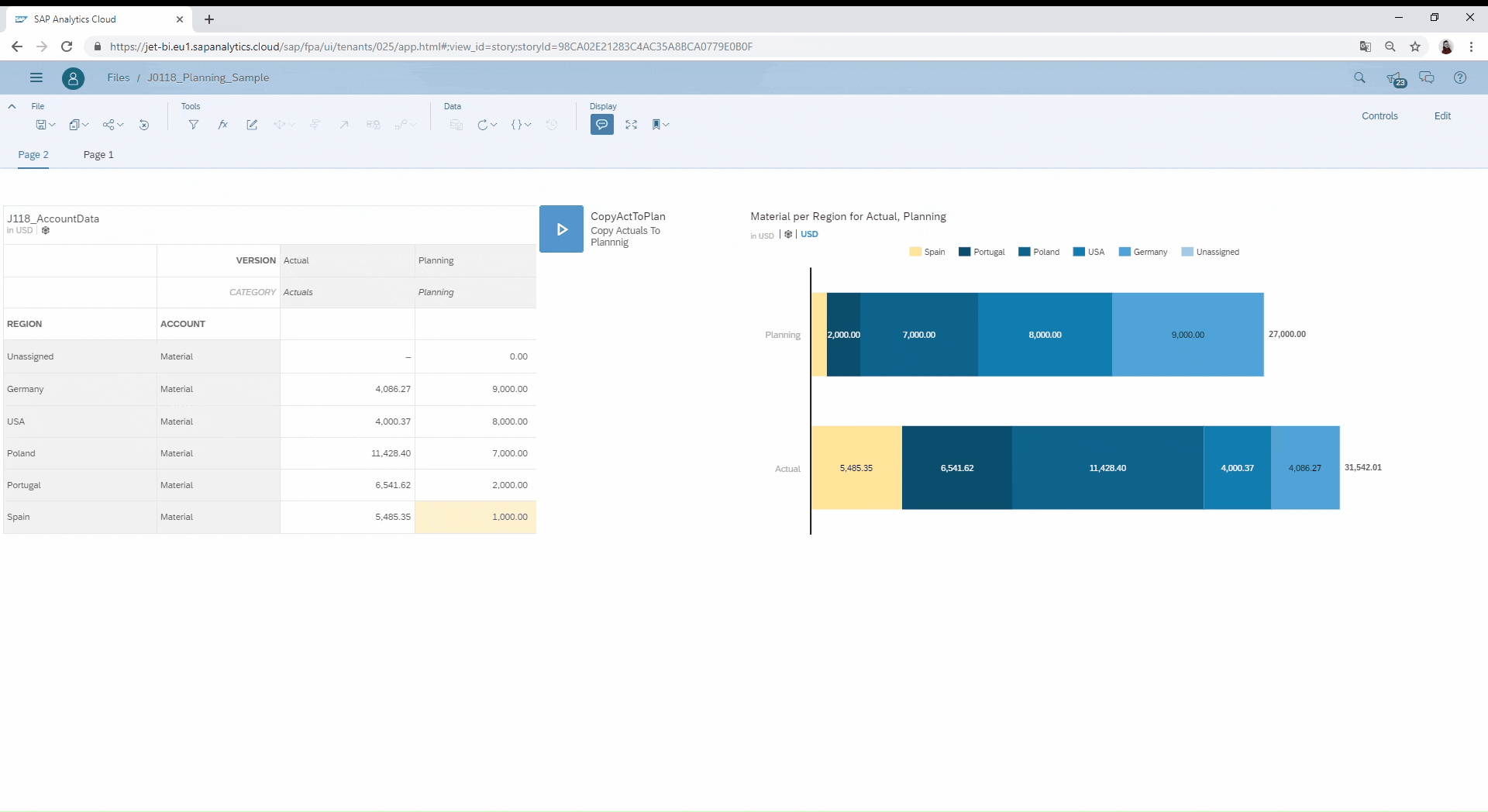Image resolution: width=1488 pixels, height=812 pixels.
Task: Click the SAP Analytics Cloud browser tab
Action: point(99,19)
